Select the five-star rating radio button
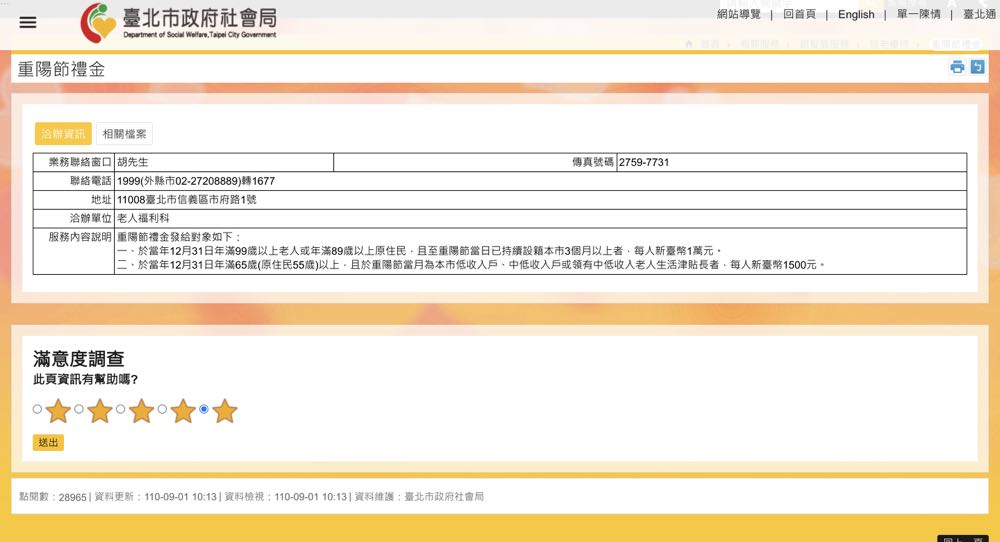The width and height of the screenshot is (1000, 542). [203, 409]
